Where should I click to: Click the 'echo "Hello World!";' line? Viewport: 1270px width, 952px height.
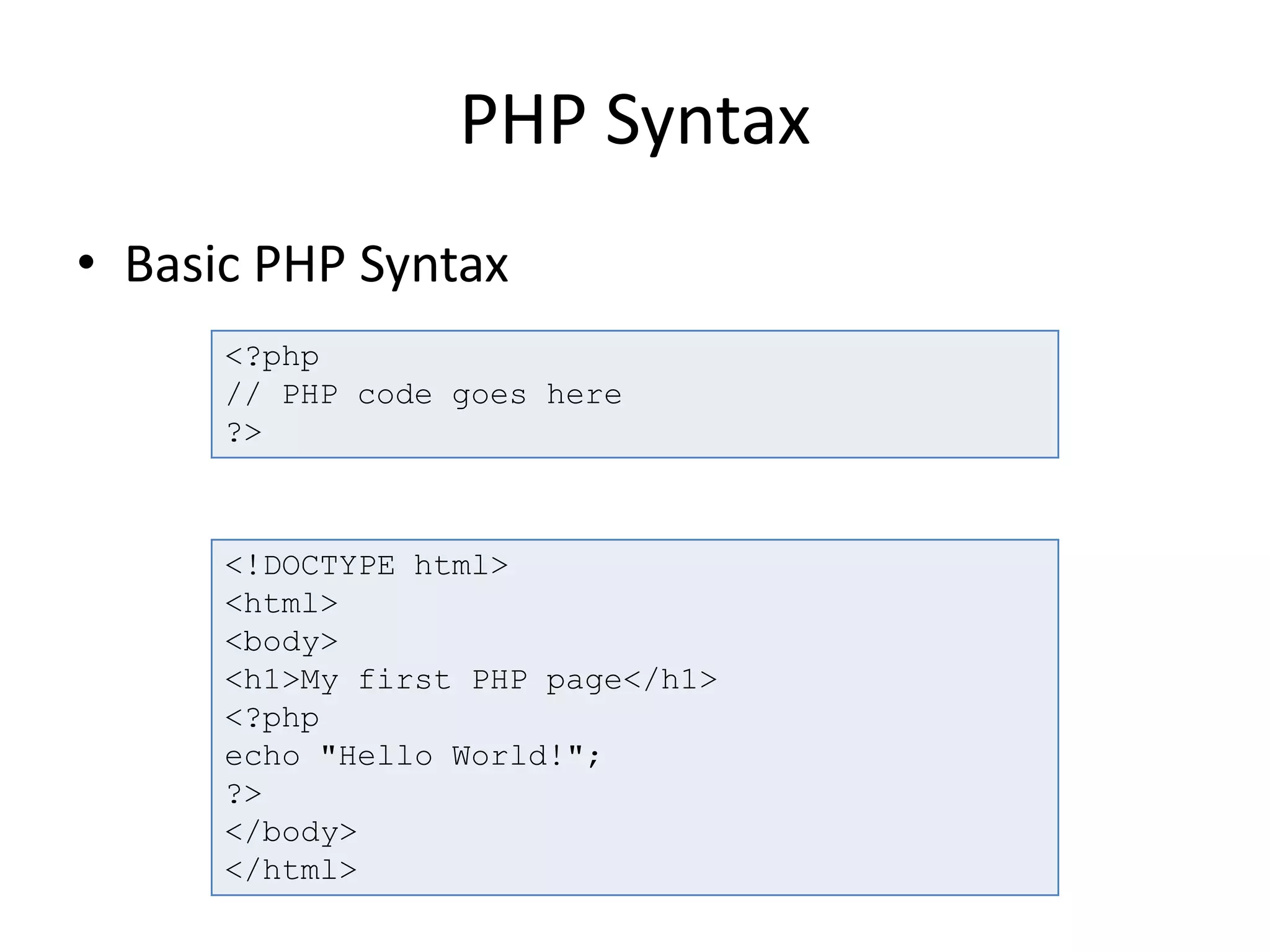[413, 756]
